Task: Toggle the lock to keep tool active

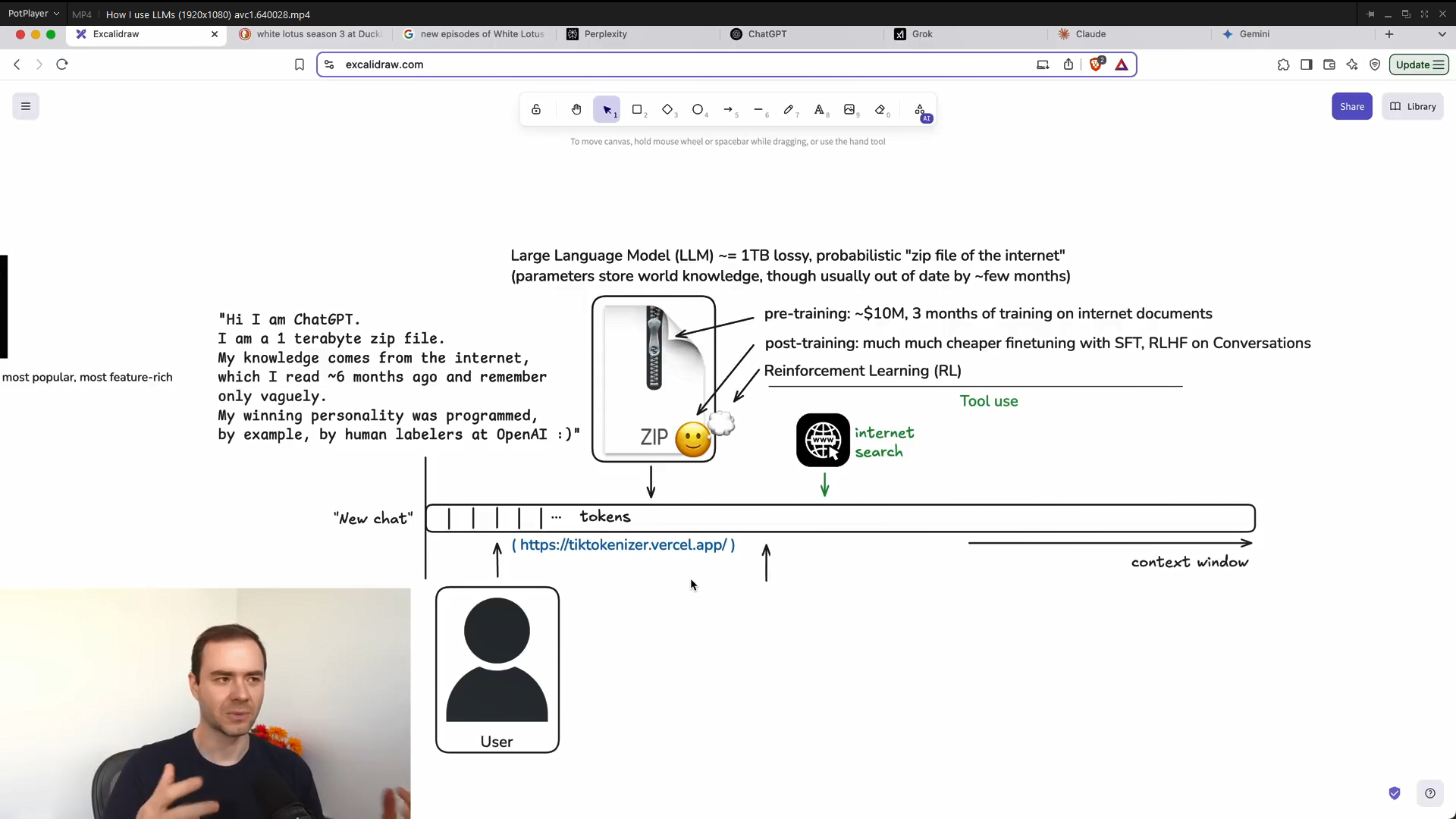Action: click(536, 109)
